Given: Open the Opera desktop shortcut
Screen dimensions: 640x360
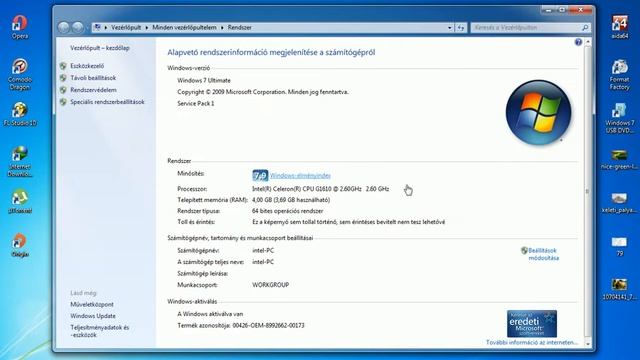Looking at the screenshot, I should tap(20, 27).
